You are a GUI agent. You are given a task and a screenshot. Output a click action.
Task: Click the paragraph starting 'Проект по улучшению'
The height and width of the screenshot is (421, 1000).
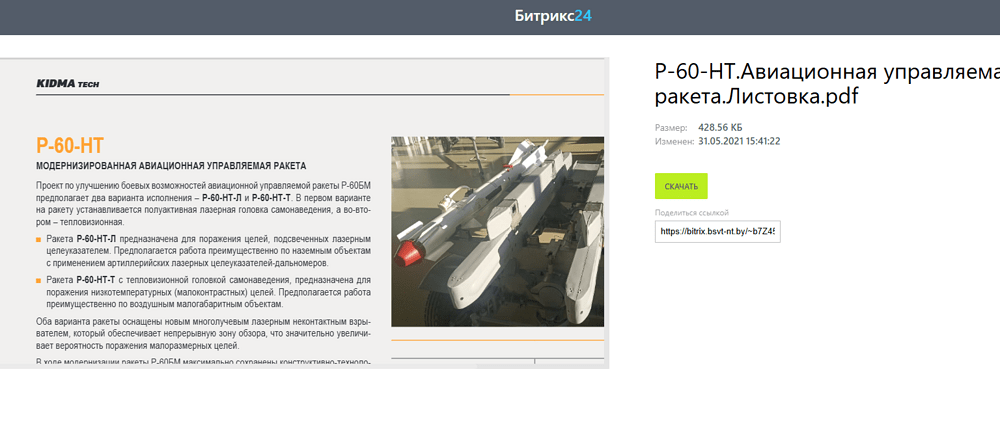tap(203, 203)
